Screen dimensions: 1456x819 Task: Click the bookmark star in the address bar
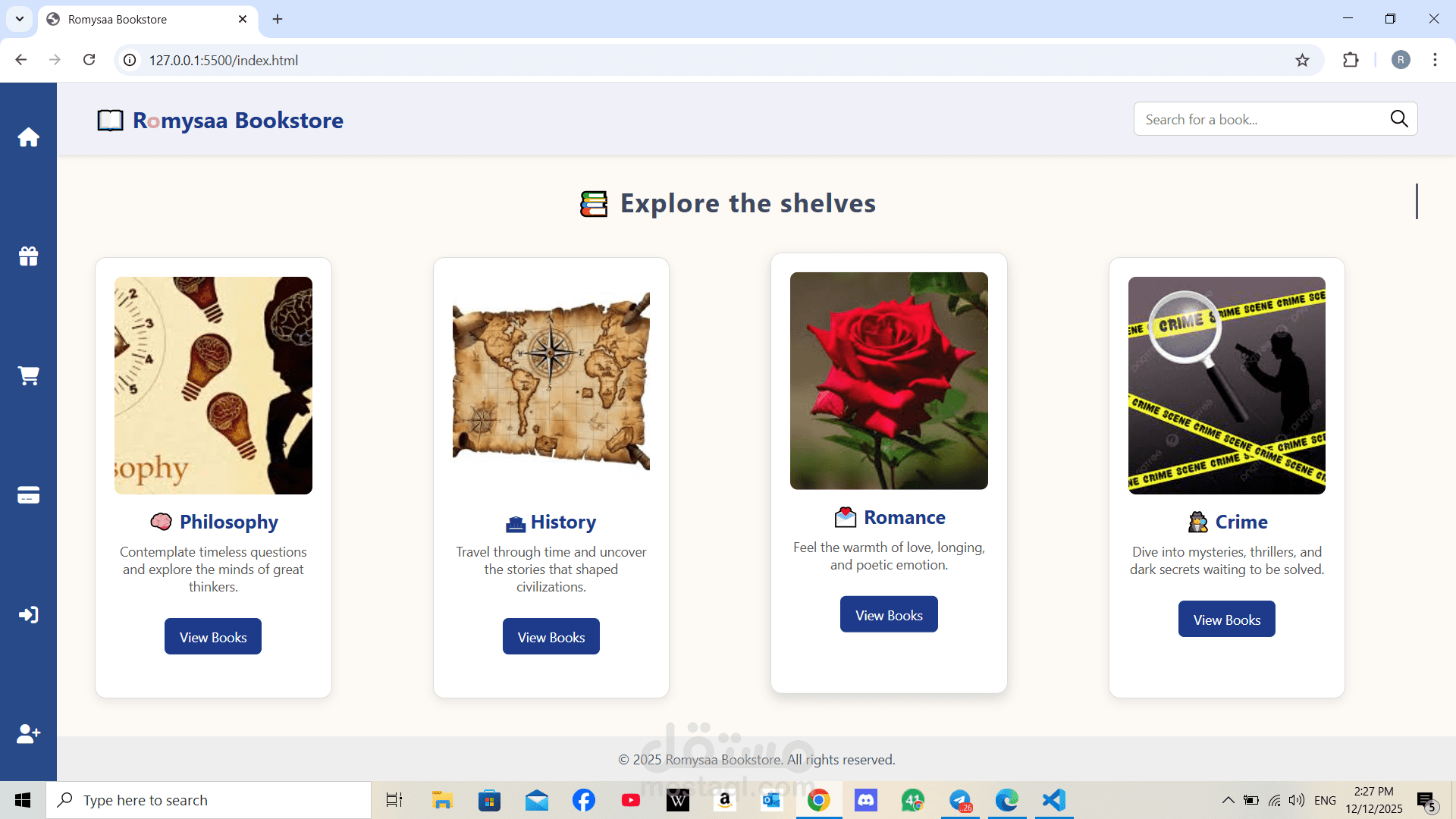coord(1302,60)
